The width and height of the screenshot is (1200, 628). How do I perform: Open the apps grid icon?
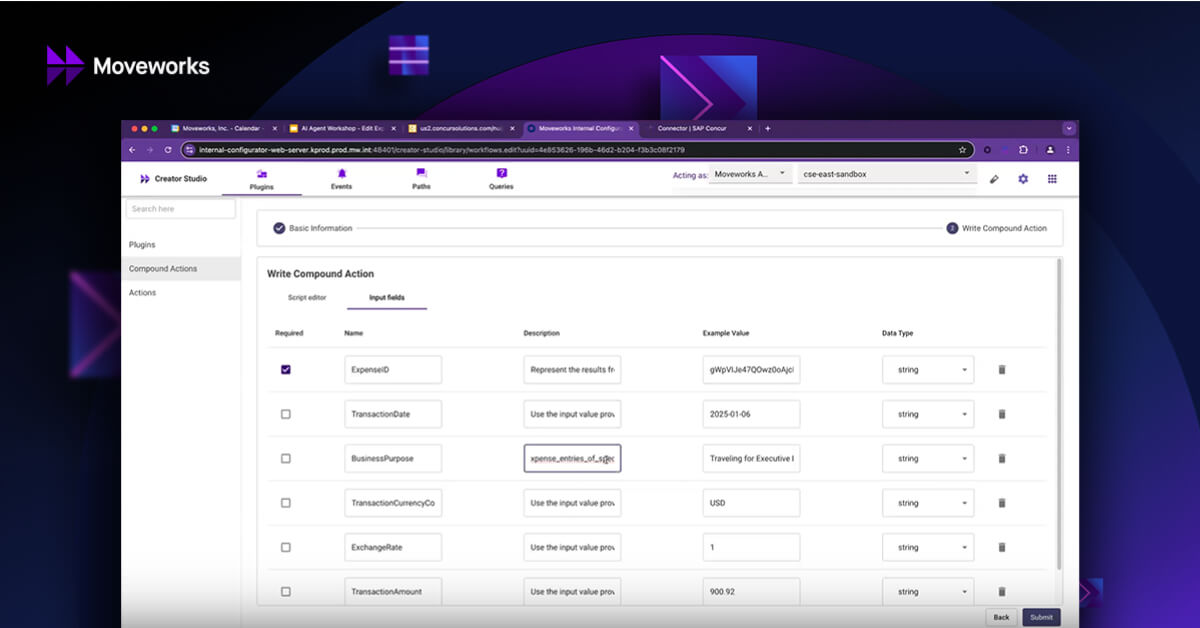tap(1052, 179)
